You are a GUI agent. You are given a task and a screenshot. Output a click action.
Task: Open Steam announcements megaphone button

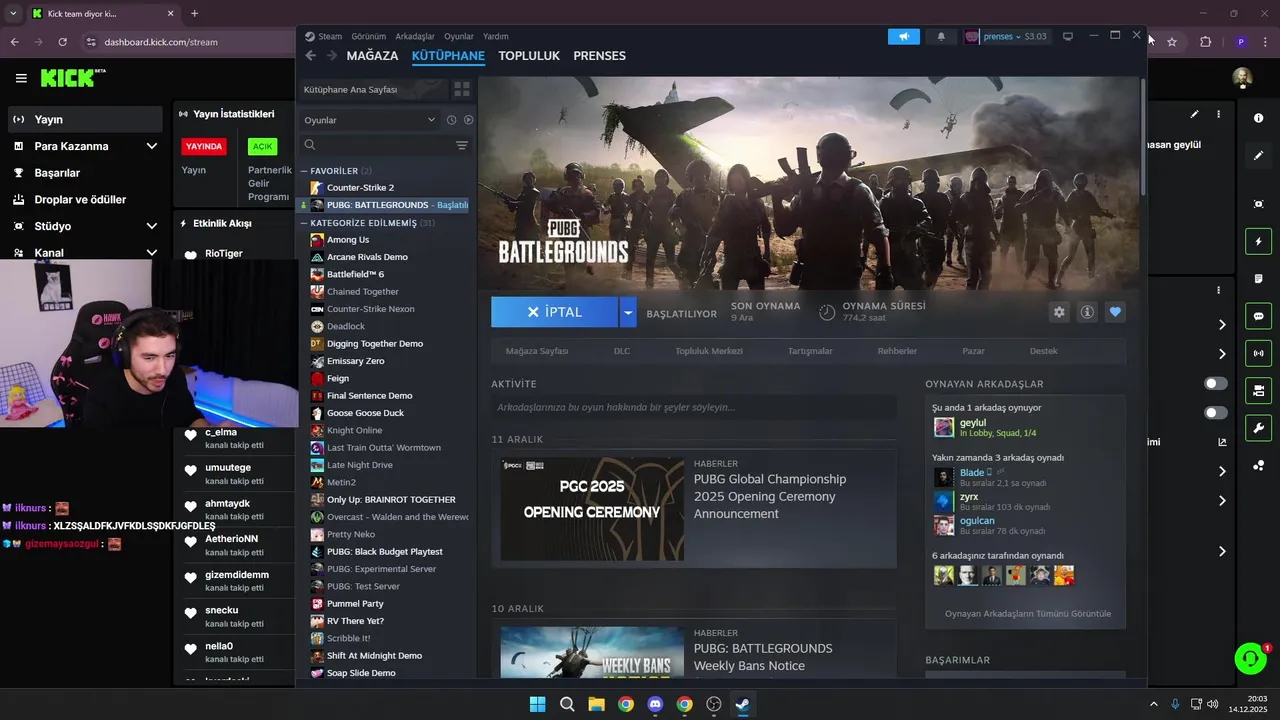pos(903,36)
